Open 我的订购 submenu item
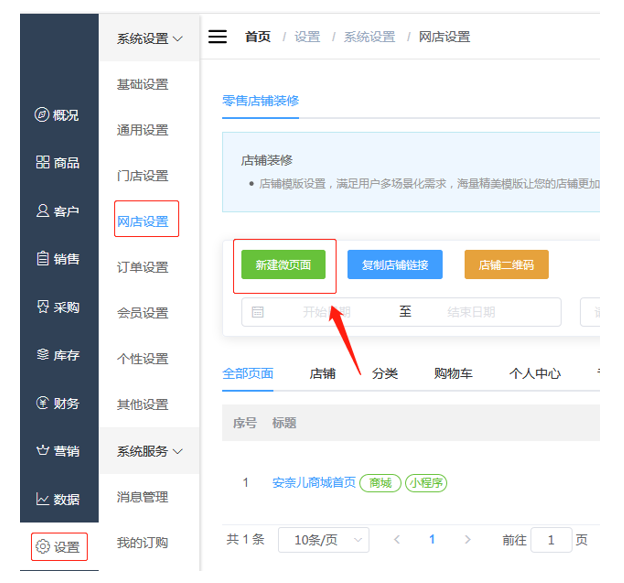This screenshot has height=583, width=624. [x=142, y=542]
